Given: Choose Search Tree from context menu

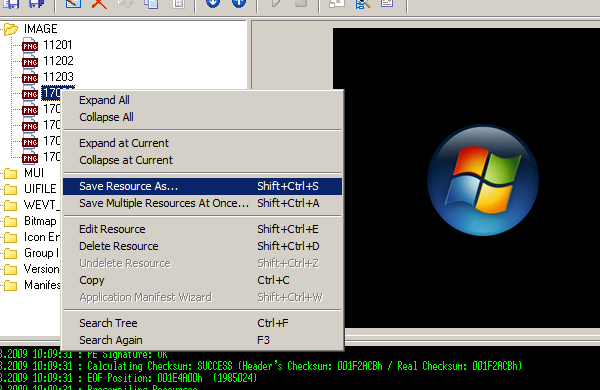Looking at the screenshot, I should coord(202,323).
